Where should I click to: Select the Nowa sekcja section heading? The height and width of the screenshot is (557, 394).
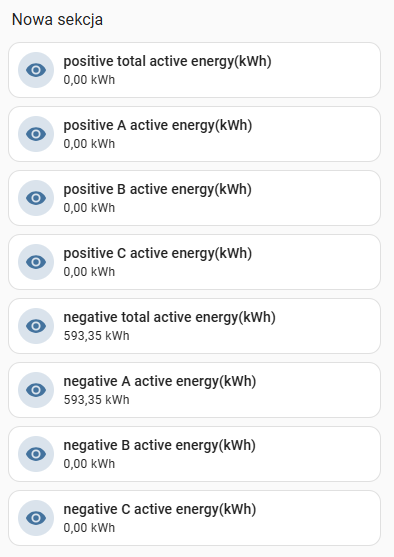[57, 20]
